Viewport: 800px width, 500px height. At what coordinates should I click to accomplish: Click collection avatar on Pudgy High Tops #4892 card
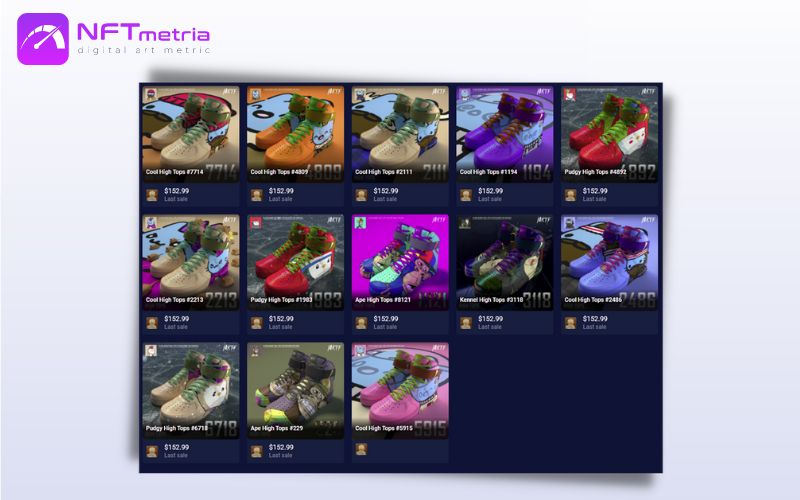[x=570, y=94]
